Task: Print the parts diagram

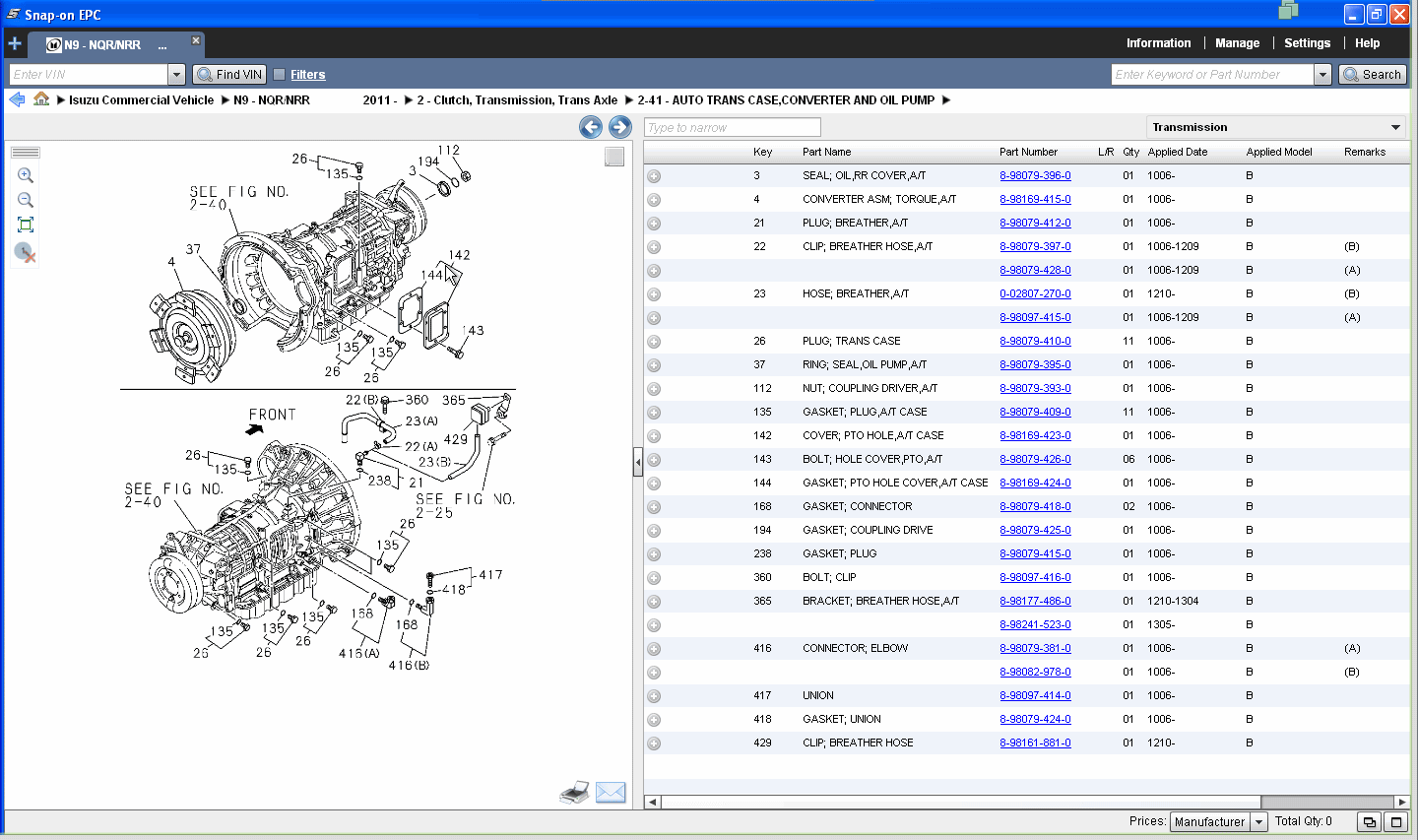Action: click(x=574, y=792)
